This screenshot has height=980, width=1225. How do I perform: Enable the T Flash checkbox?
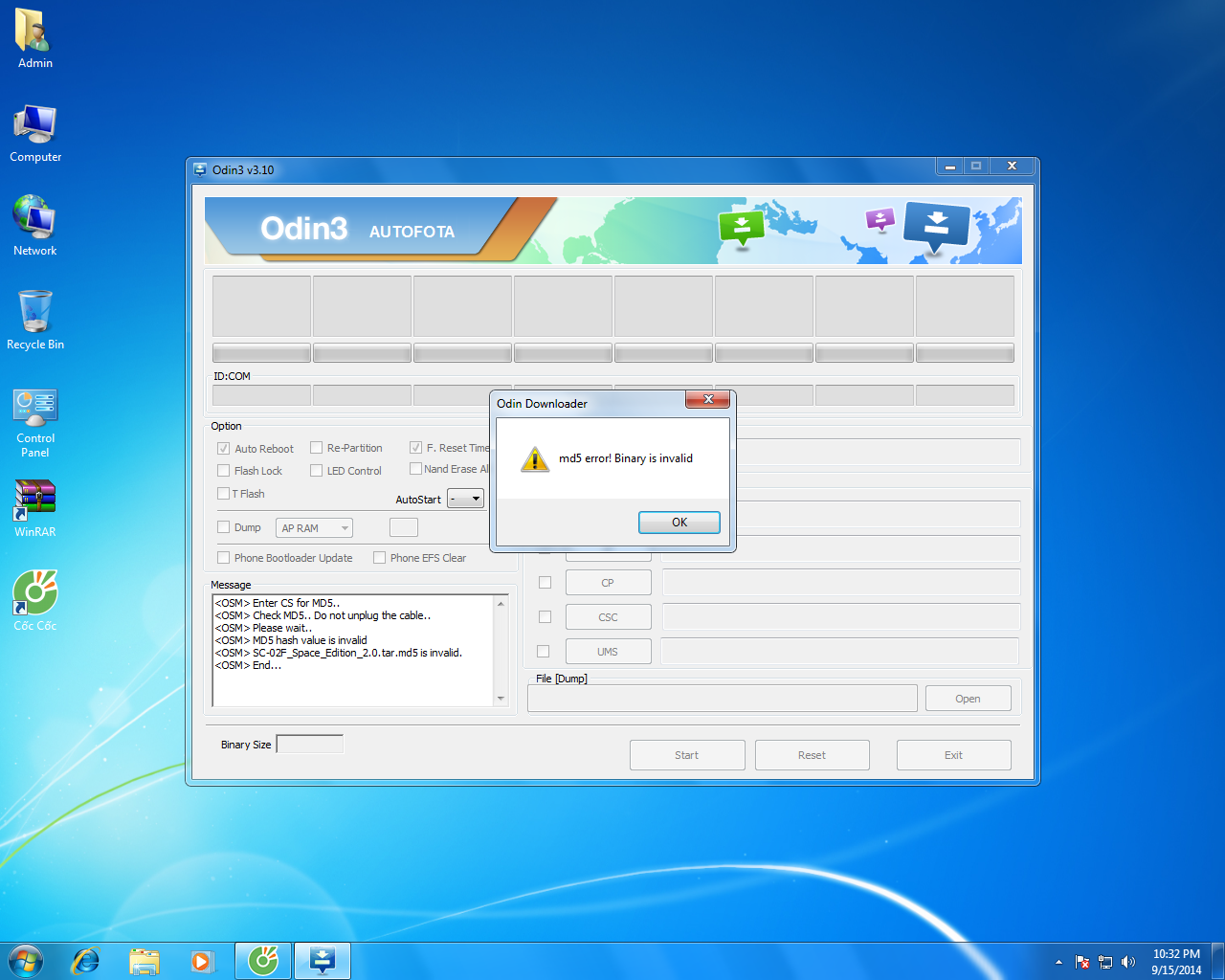(x=223, y=493)
